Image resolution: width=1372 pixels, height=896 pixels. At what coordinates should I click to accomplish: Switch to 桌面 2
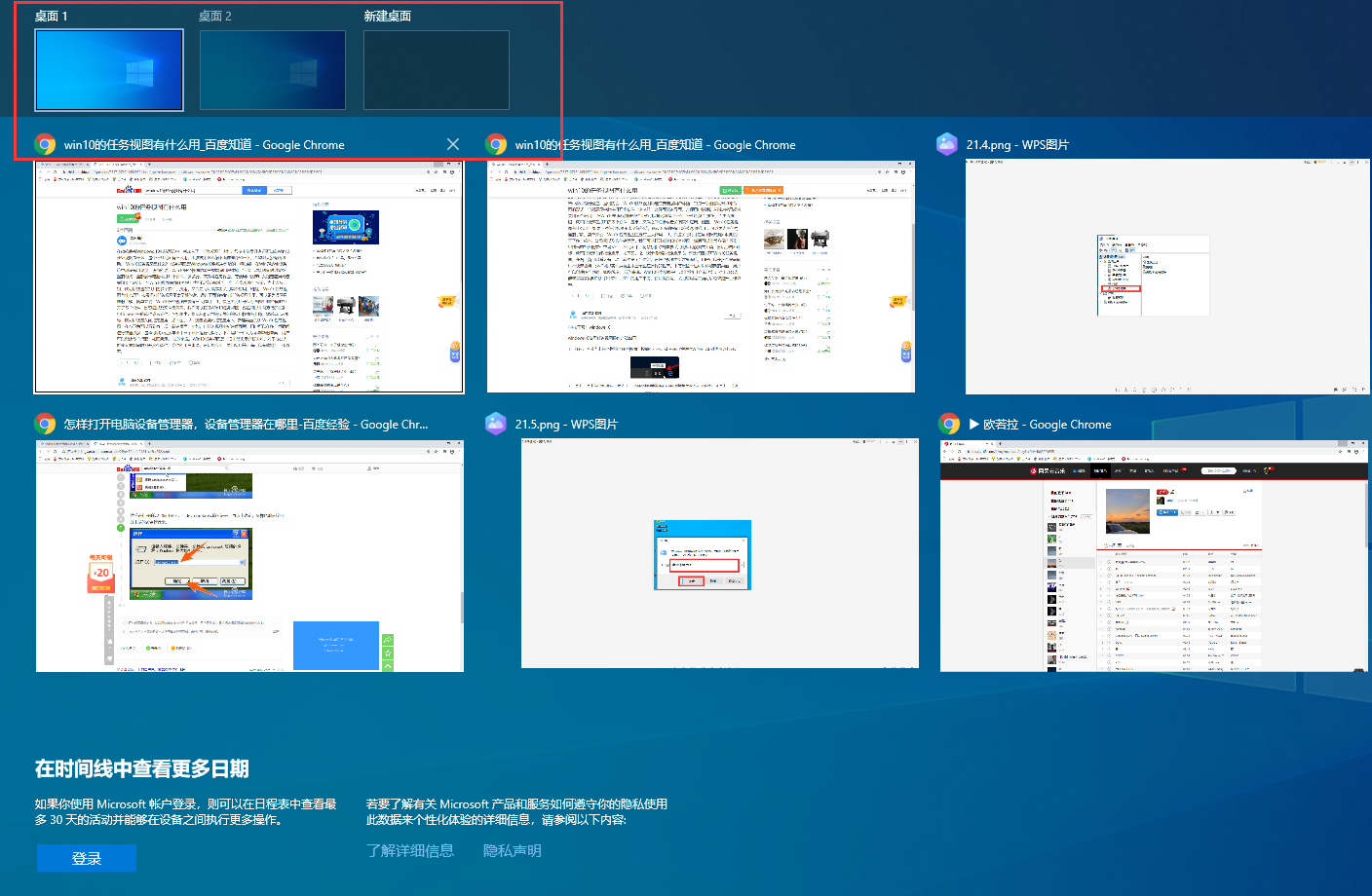tap(273, 70)
